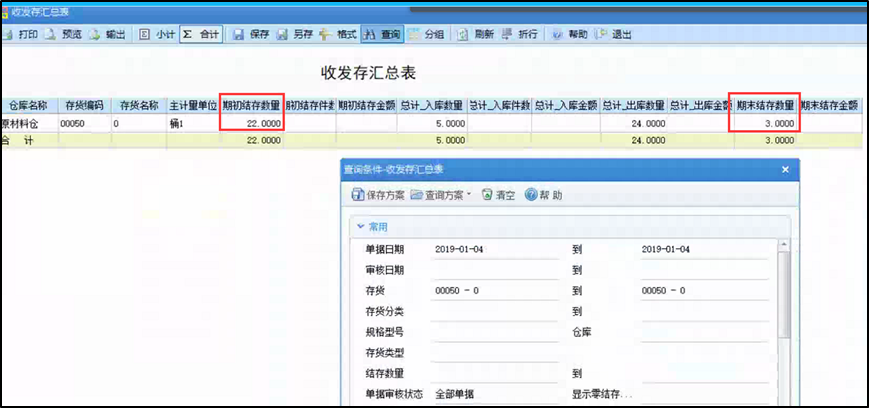Viewport: 869px width, 408px height.
Task: Click the query dialog vertical scrollbar
Action: tap(784, 294)
